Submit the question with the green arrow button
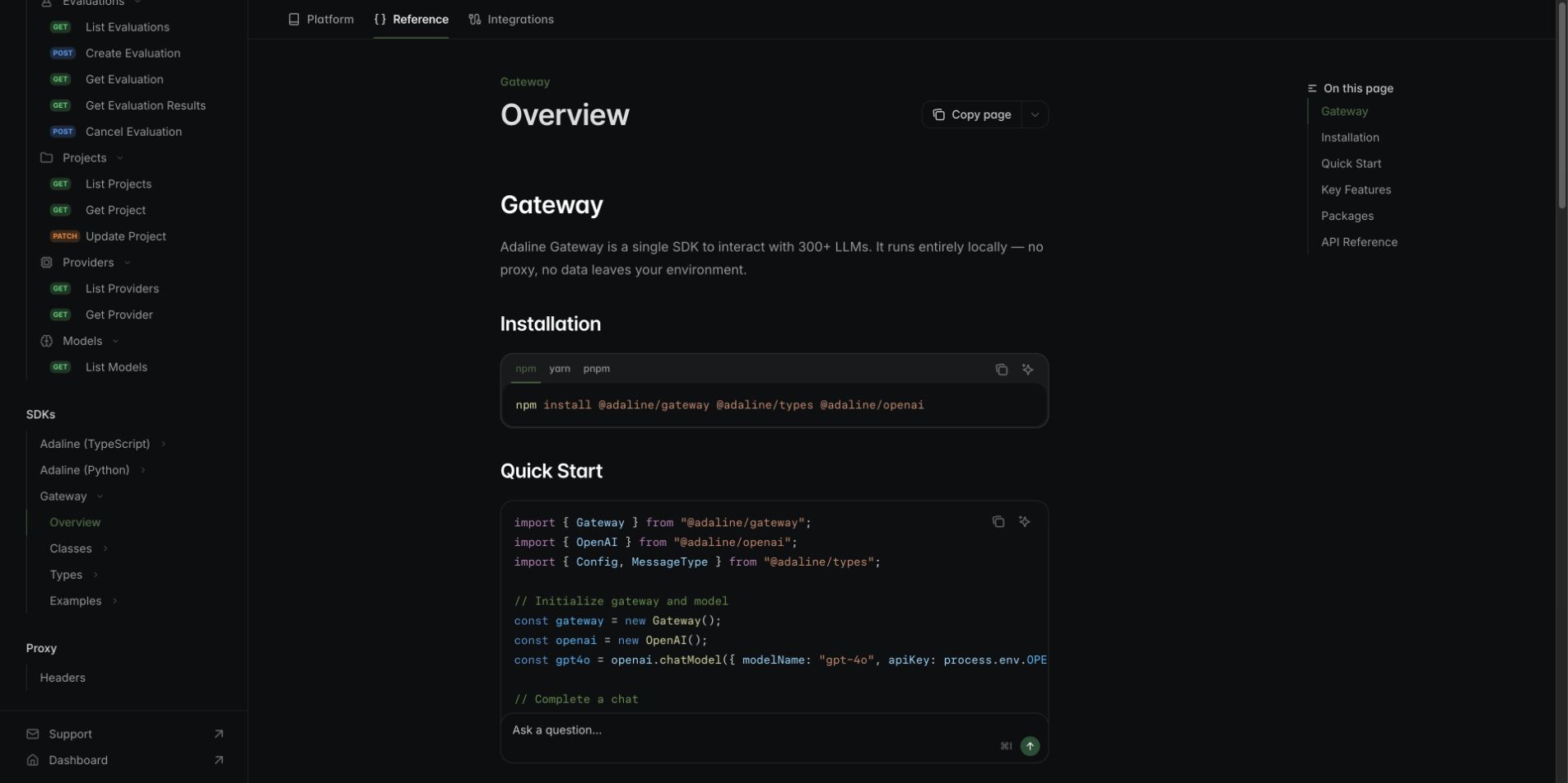 [1030, 747]
